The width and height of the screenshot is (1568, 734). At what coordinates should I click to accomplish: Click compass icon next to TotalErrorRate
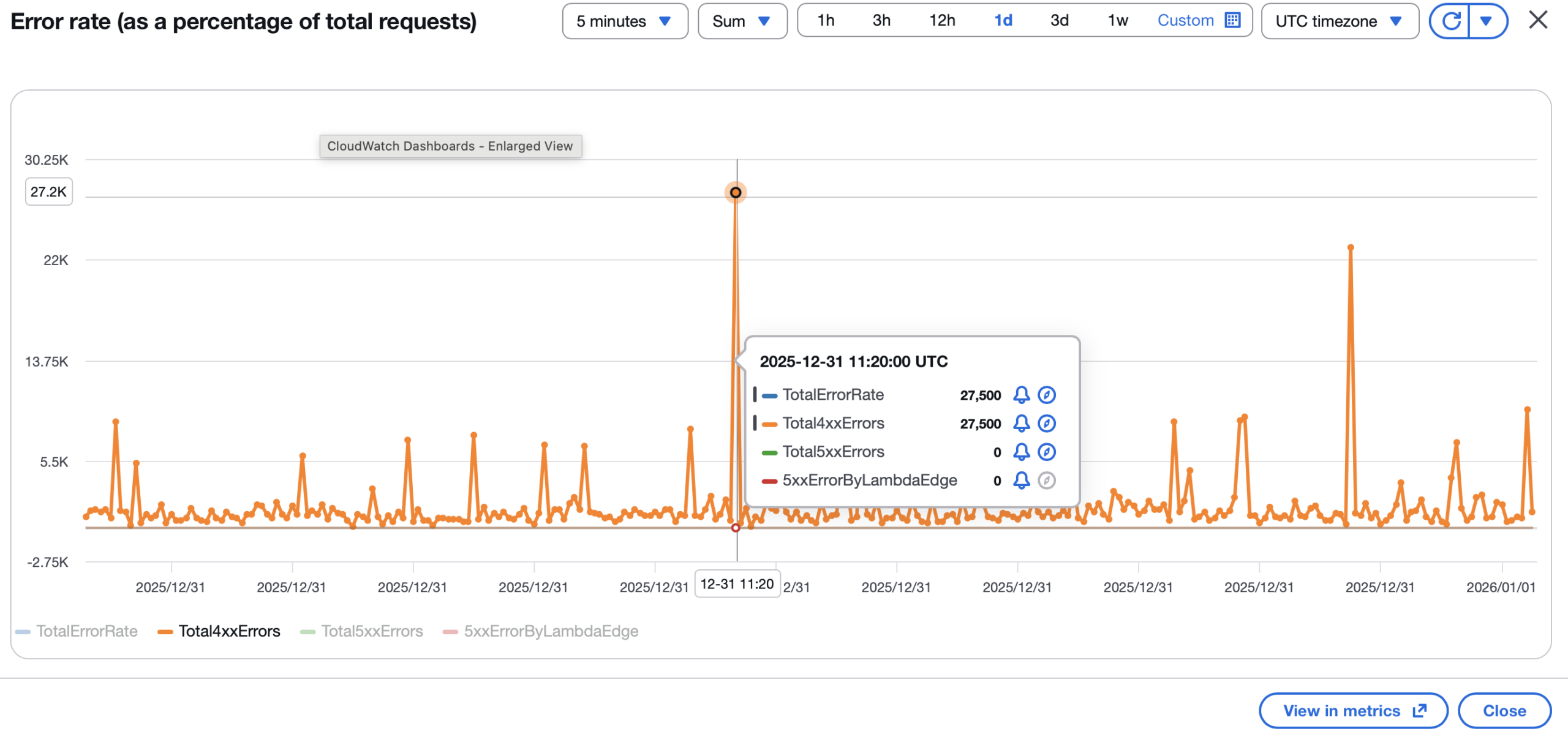pos(1046,395)
